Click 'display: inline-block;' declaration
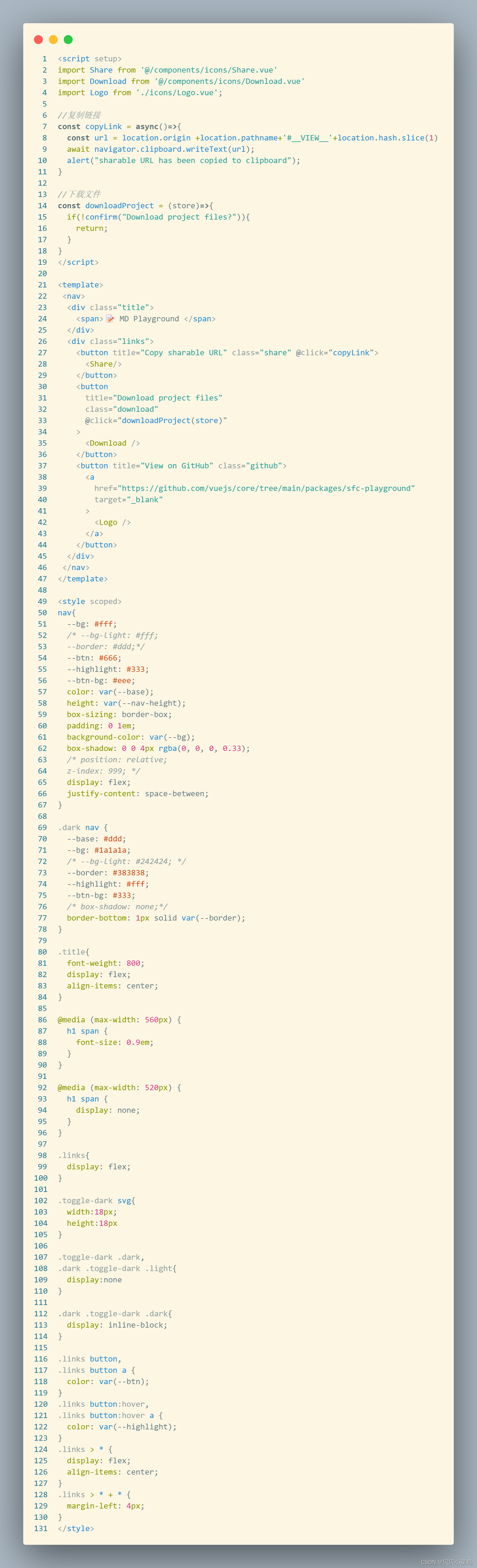 117,1325
